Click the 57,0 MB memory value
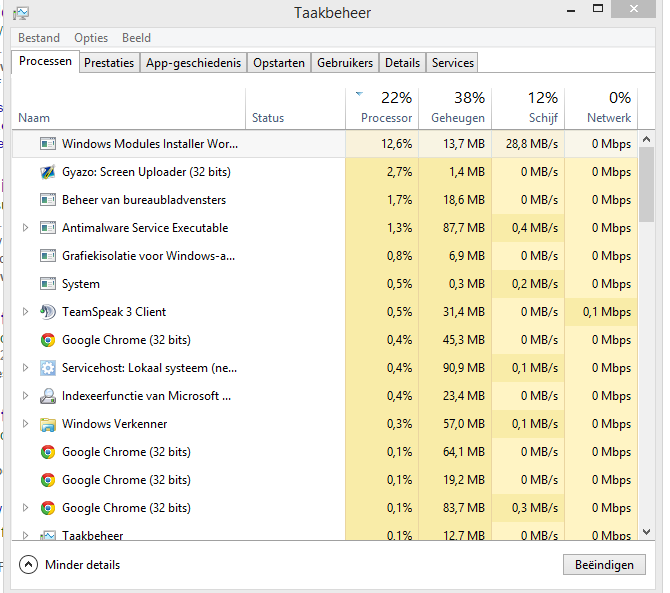Screen dimensions: 670x593 point(464,424)
